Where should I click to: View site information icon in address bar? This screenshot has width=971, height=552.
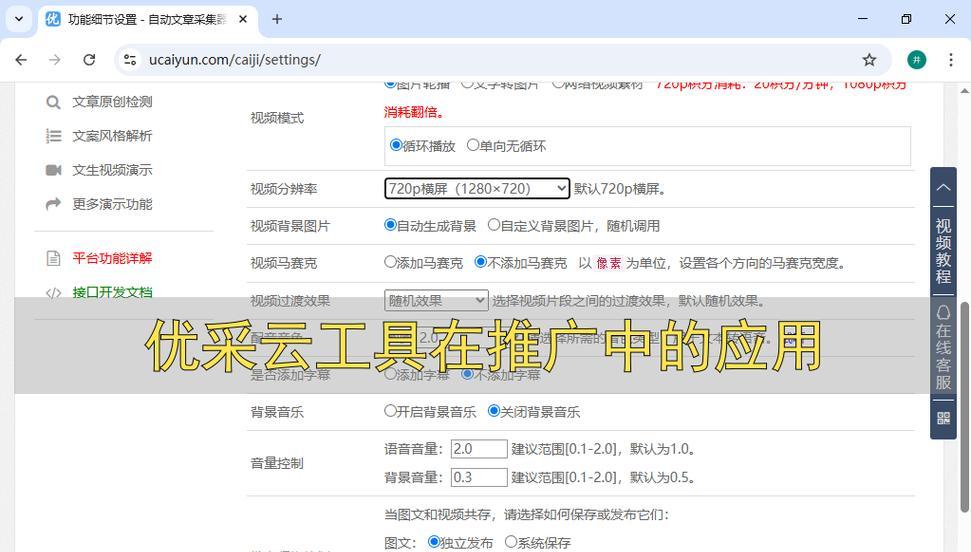[130, 59]
